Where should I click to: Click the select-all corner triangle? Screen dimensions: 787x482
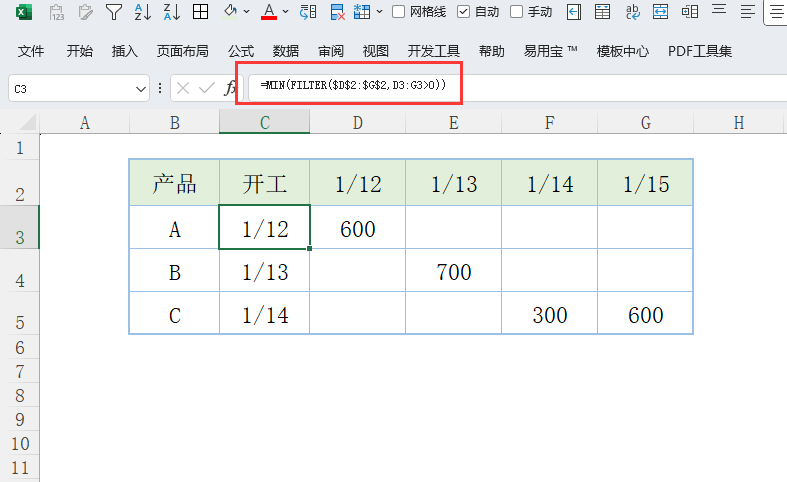coord(27,122)
